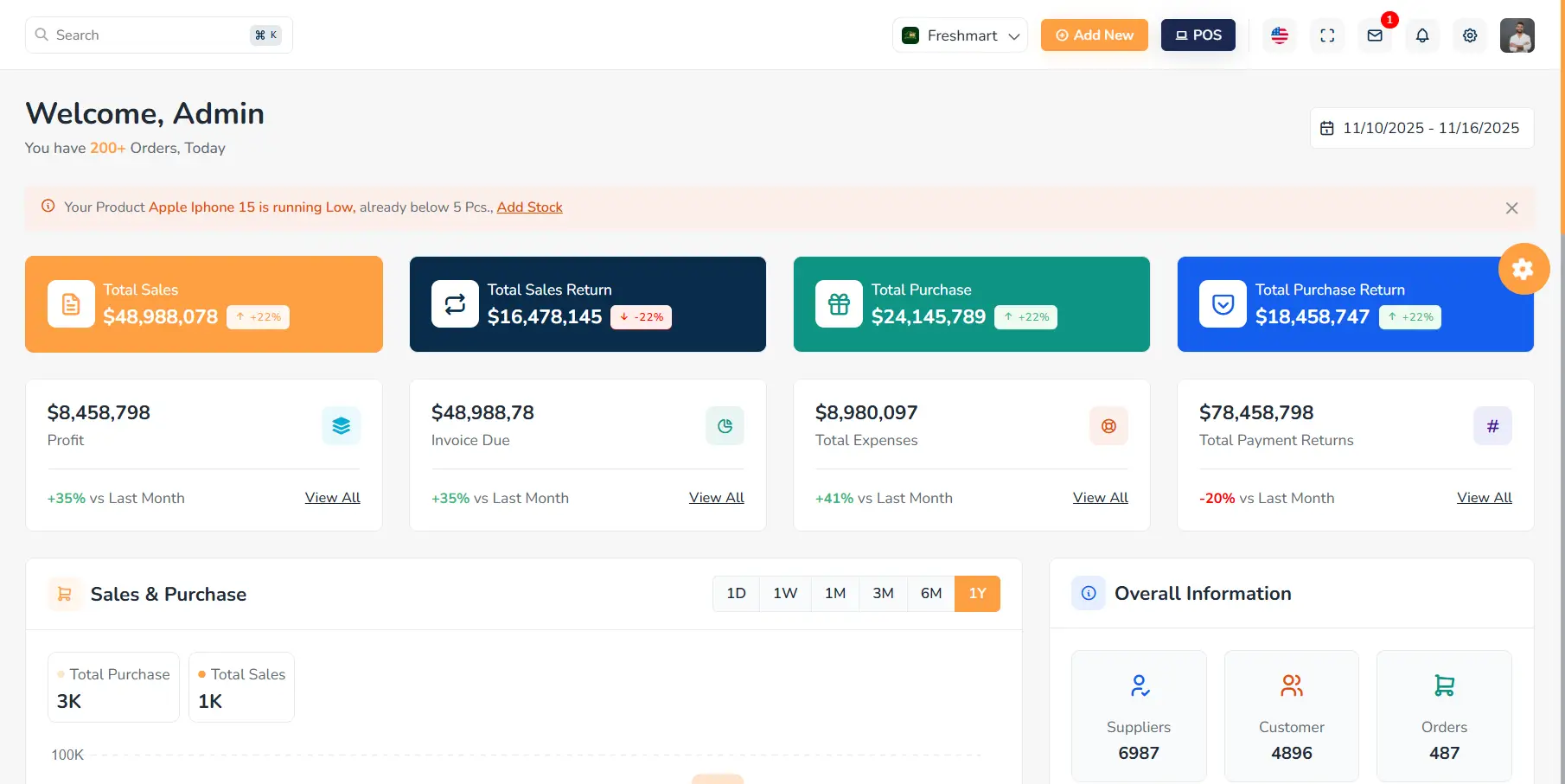Click the Add Stock link
This screenshot has height=784, width=1565.
(529, 207)
